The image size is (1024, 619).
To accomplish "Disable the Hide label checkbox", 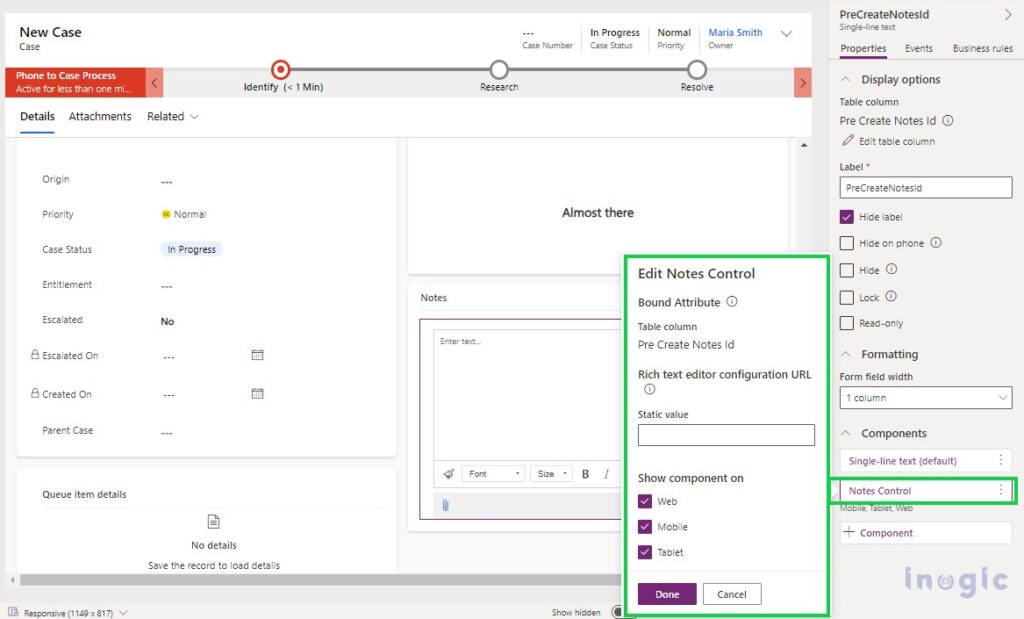I will click(x=845, y=217).
